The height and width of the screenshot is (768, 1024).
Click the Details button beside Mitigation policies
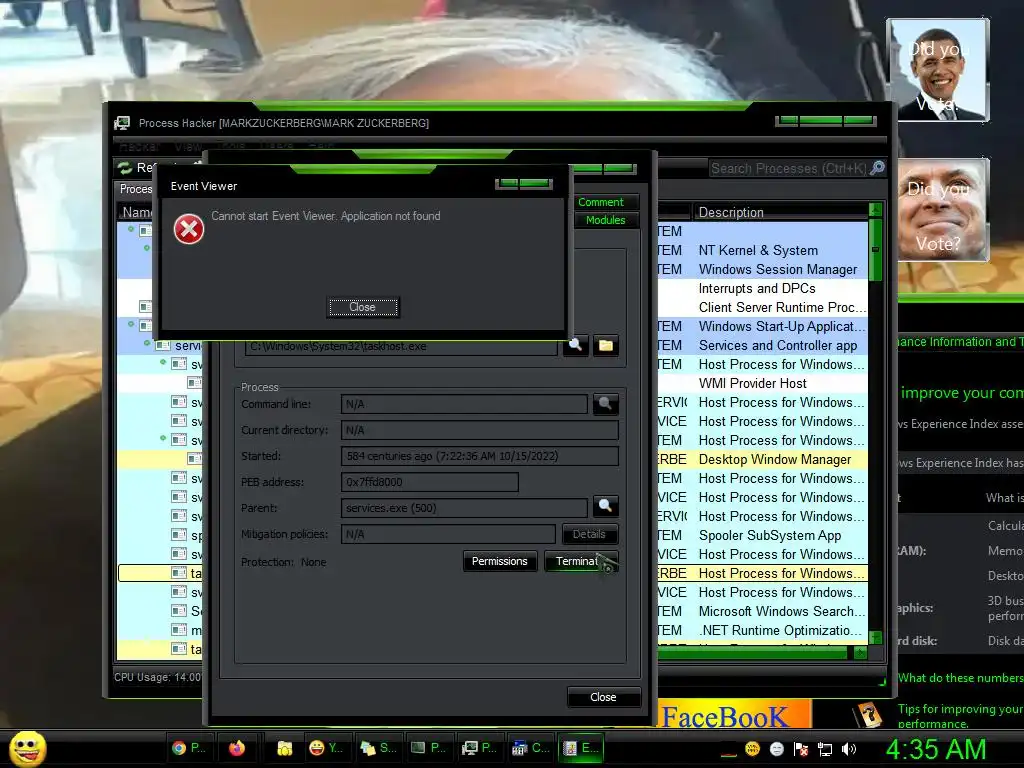point(590,534)
